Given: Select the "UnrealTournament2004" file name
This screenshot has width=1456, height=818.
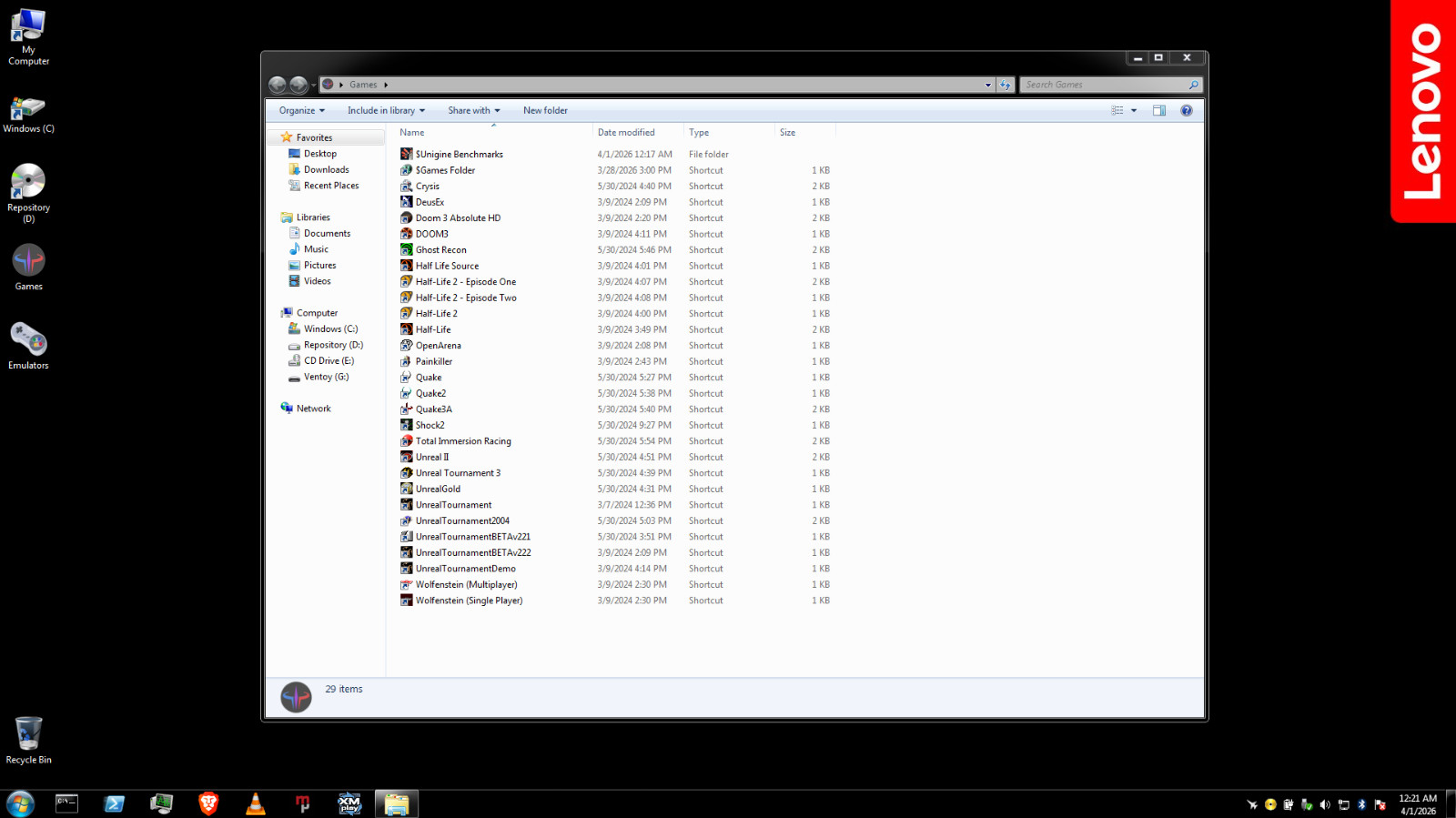Looking at the screenshot, I should pyautogui.click(x=462, y=521).
